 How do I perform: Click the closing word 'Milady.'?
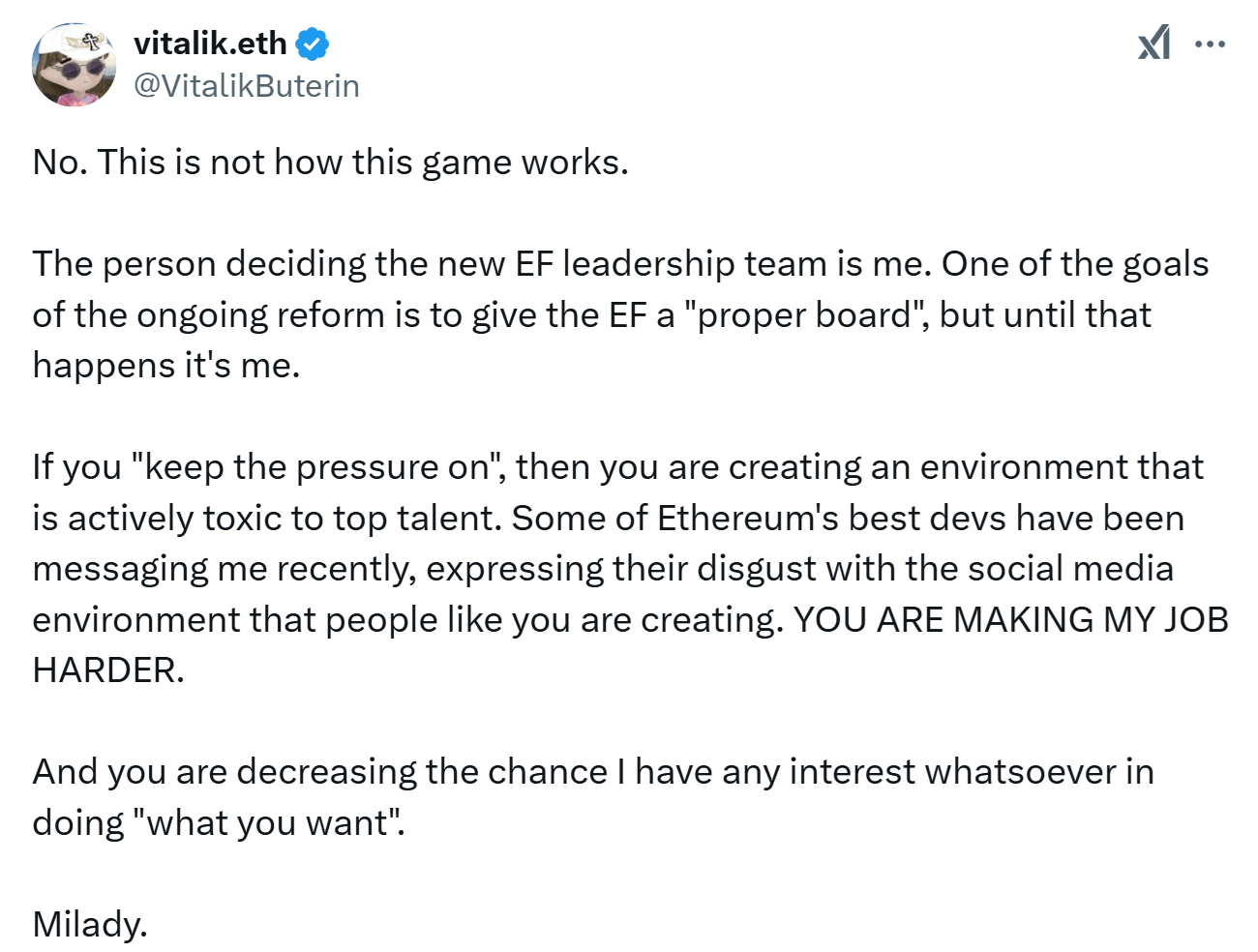pyautogui.click(x=90, y=925)
